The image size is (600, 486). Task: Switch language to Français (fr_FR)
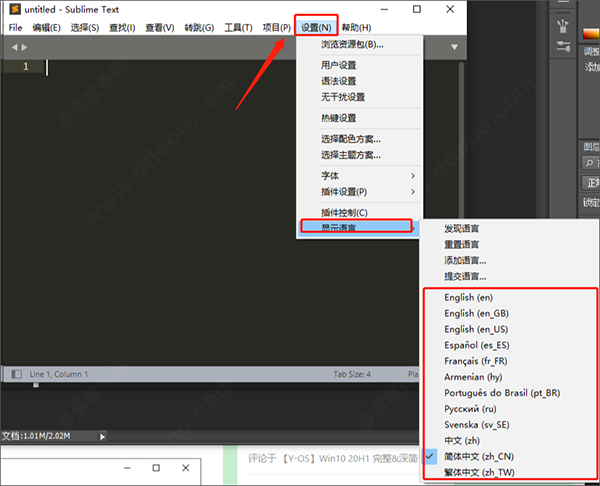pyautogui.click(x=509, y=361)
